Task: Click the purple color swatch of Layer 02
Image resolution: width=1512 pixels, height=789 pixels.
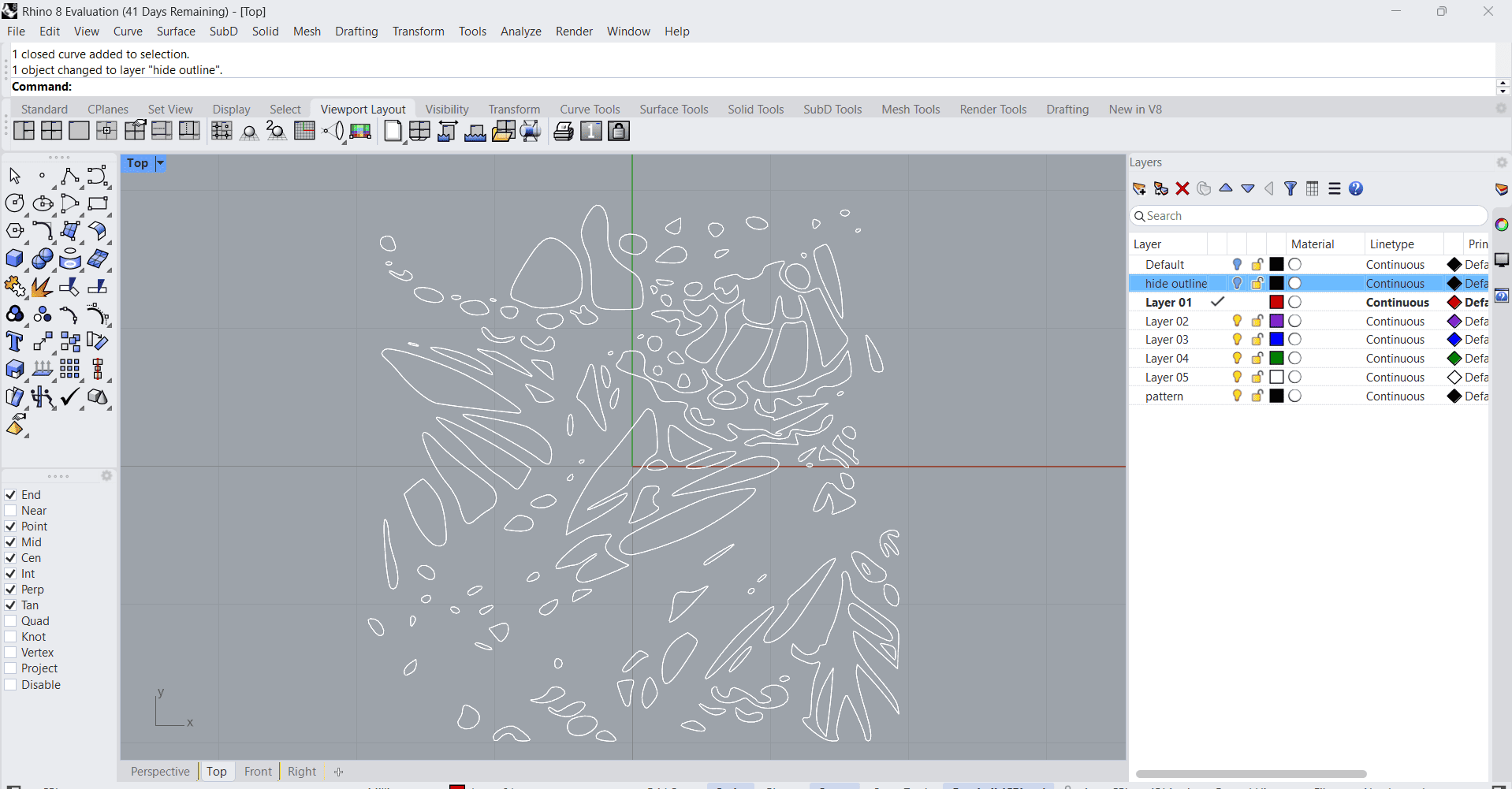Action: point(1276,321)
